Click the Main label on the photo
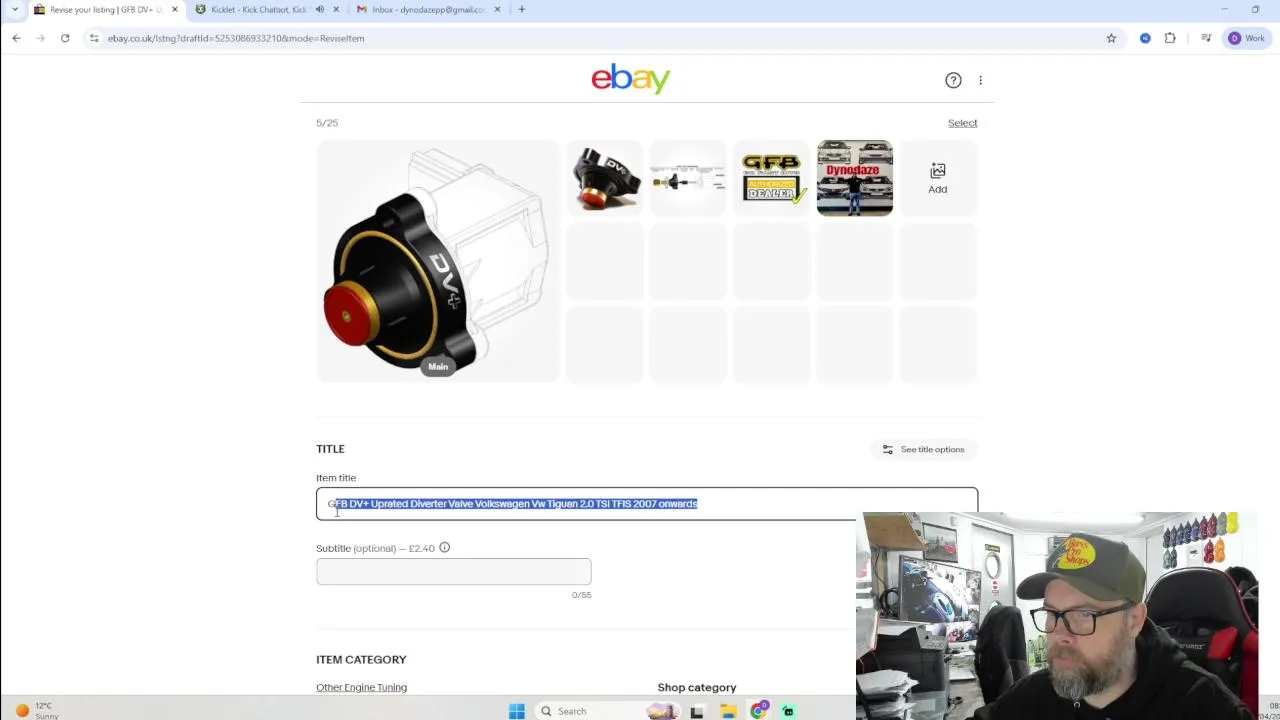The image size is (1280, 720). [x=438, y=367]
